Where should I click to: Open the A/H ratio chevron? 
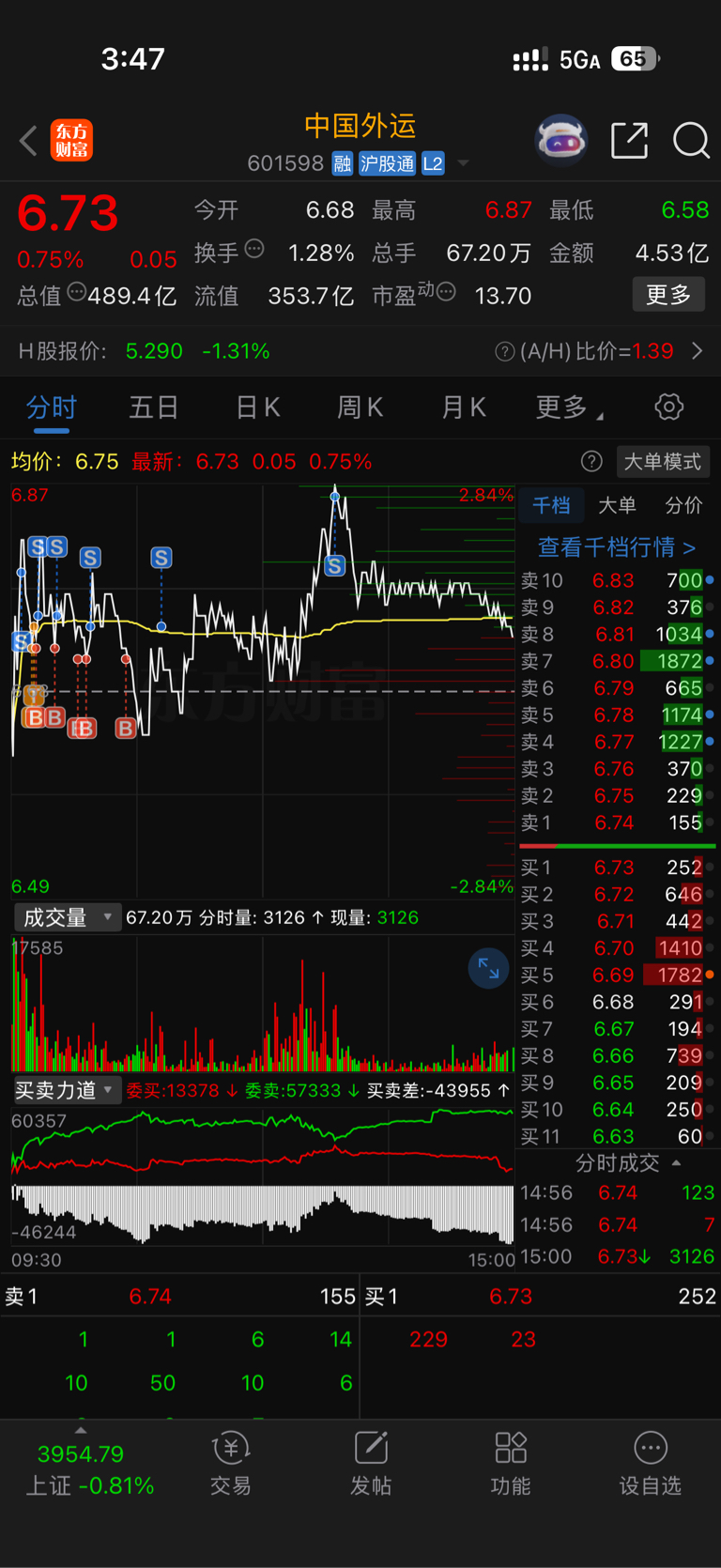coord(697,351)
